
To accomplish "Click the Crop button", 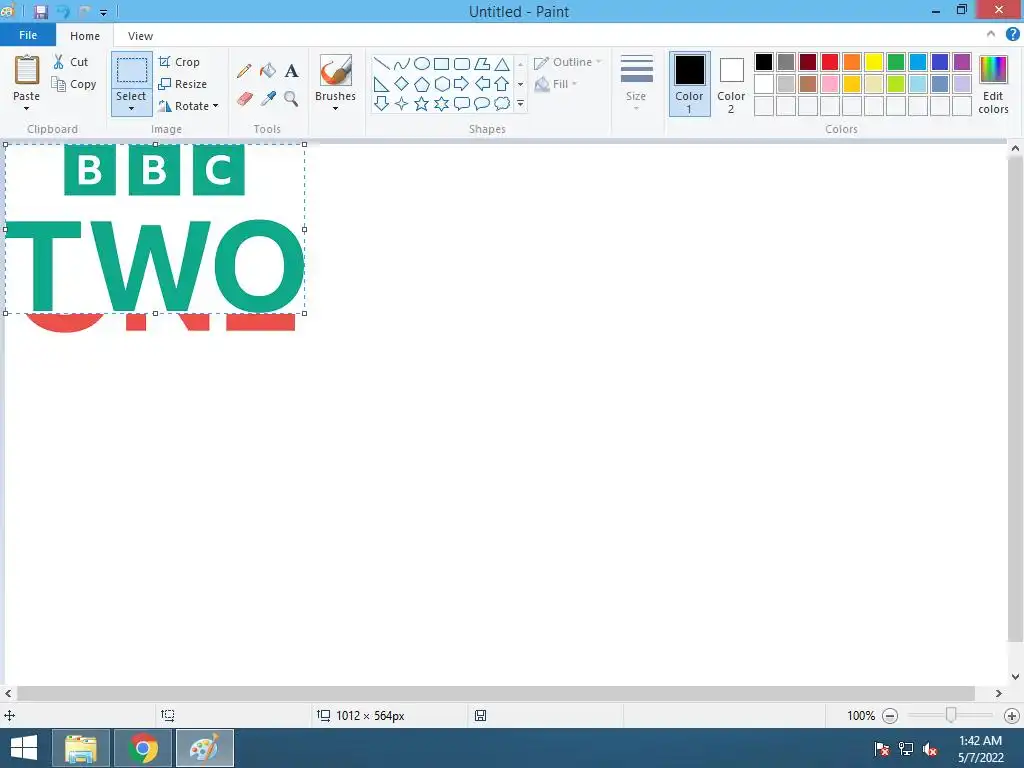I will point(179,62).
